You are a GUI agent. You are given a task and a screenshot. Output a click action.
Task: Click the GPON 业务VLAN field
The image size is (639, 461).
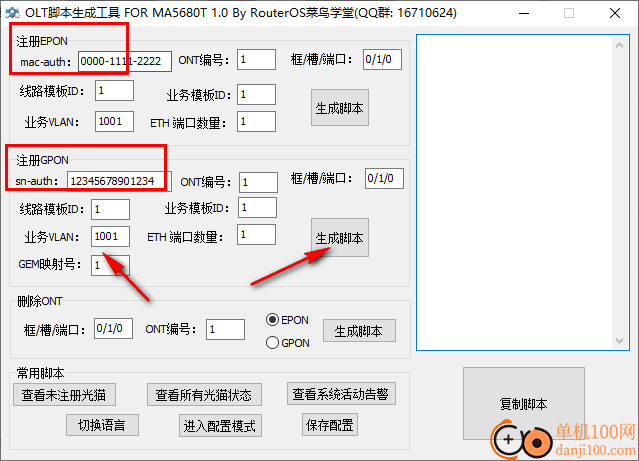tap(110, 236)
